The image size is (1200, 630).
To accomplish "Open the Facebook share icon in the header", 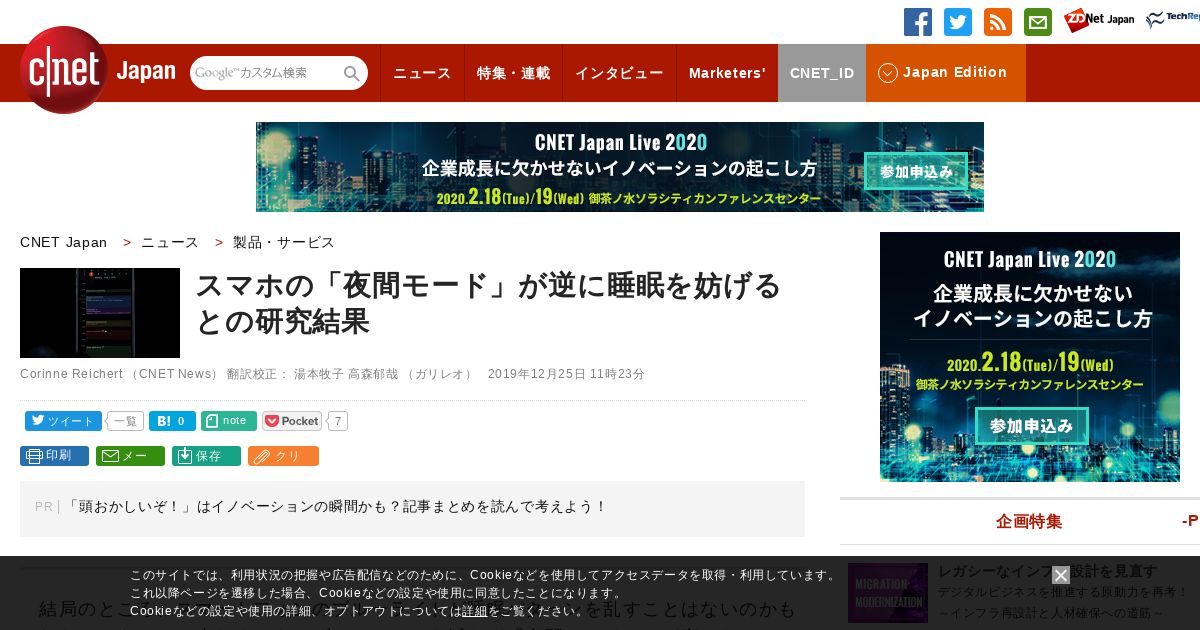I will click(918, 22).
